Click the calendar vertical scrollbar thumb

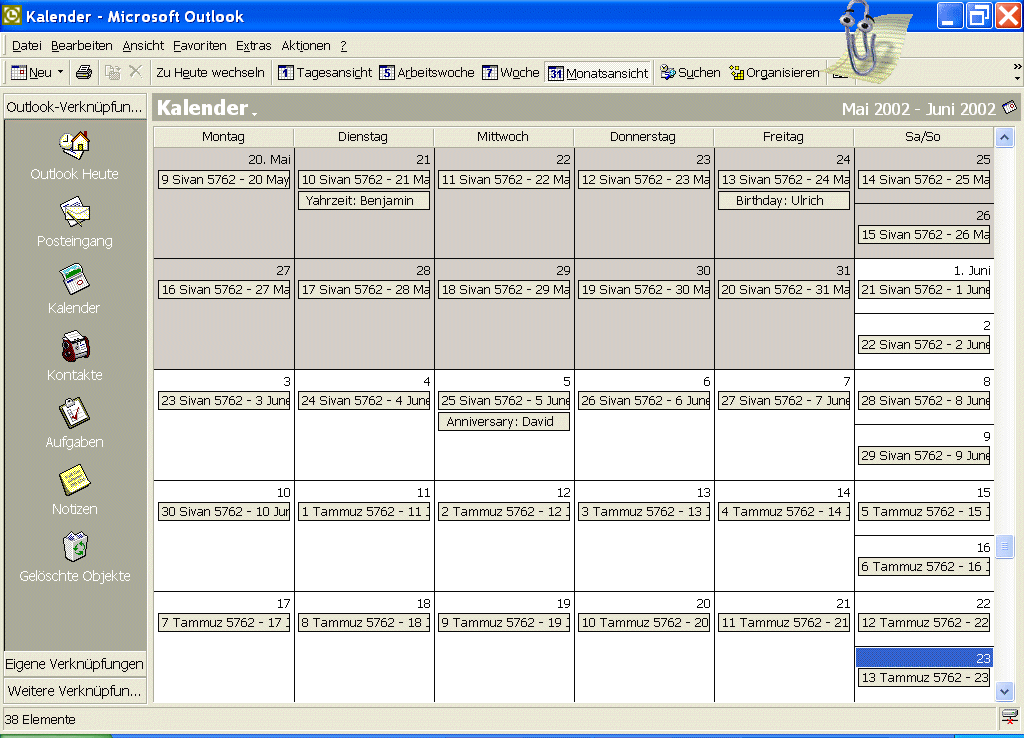1004,547
